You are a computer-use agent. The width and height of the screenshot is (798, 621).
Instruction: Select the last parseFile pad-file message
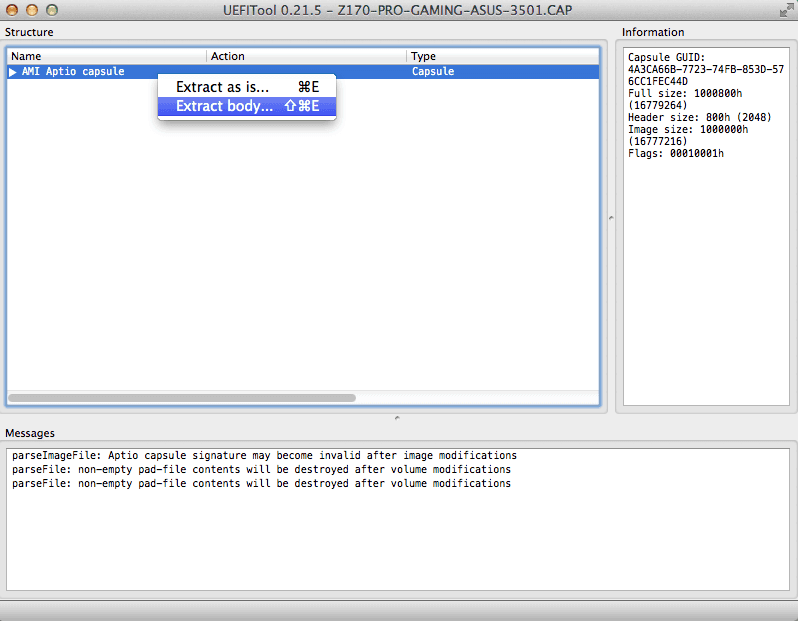[x=261, y=483]
